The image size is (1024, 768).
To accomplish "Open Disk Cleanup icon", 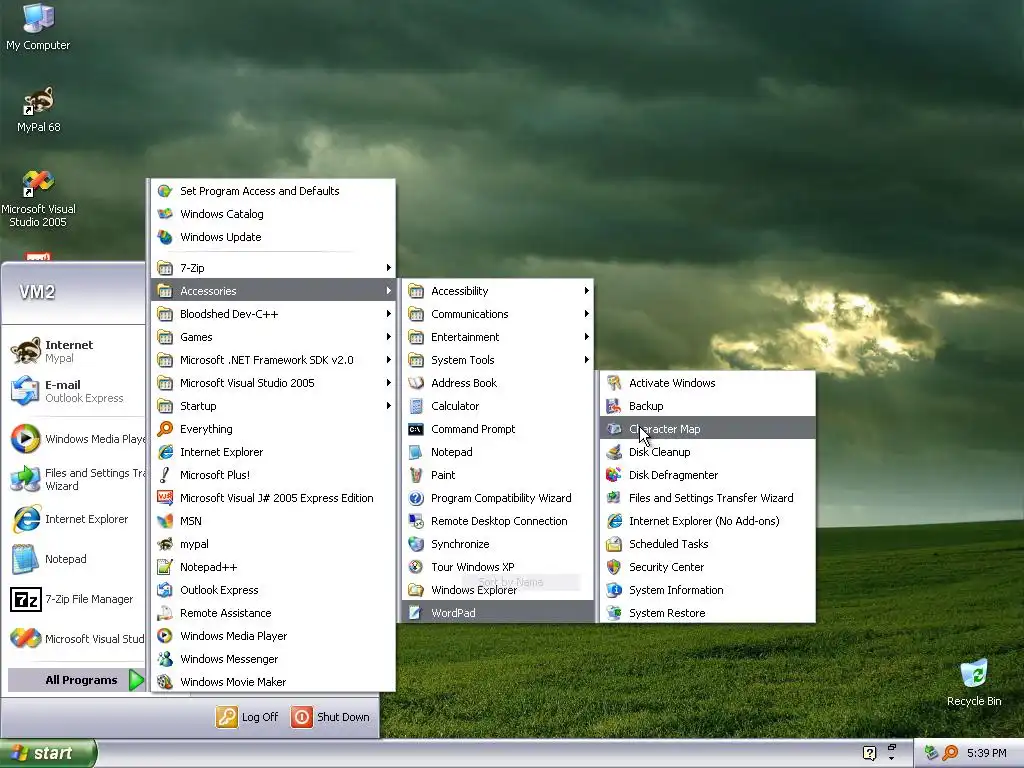I will click(x=613, y=452).
